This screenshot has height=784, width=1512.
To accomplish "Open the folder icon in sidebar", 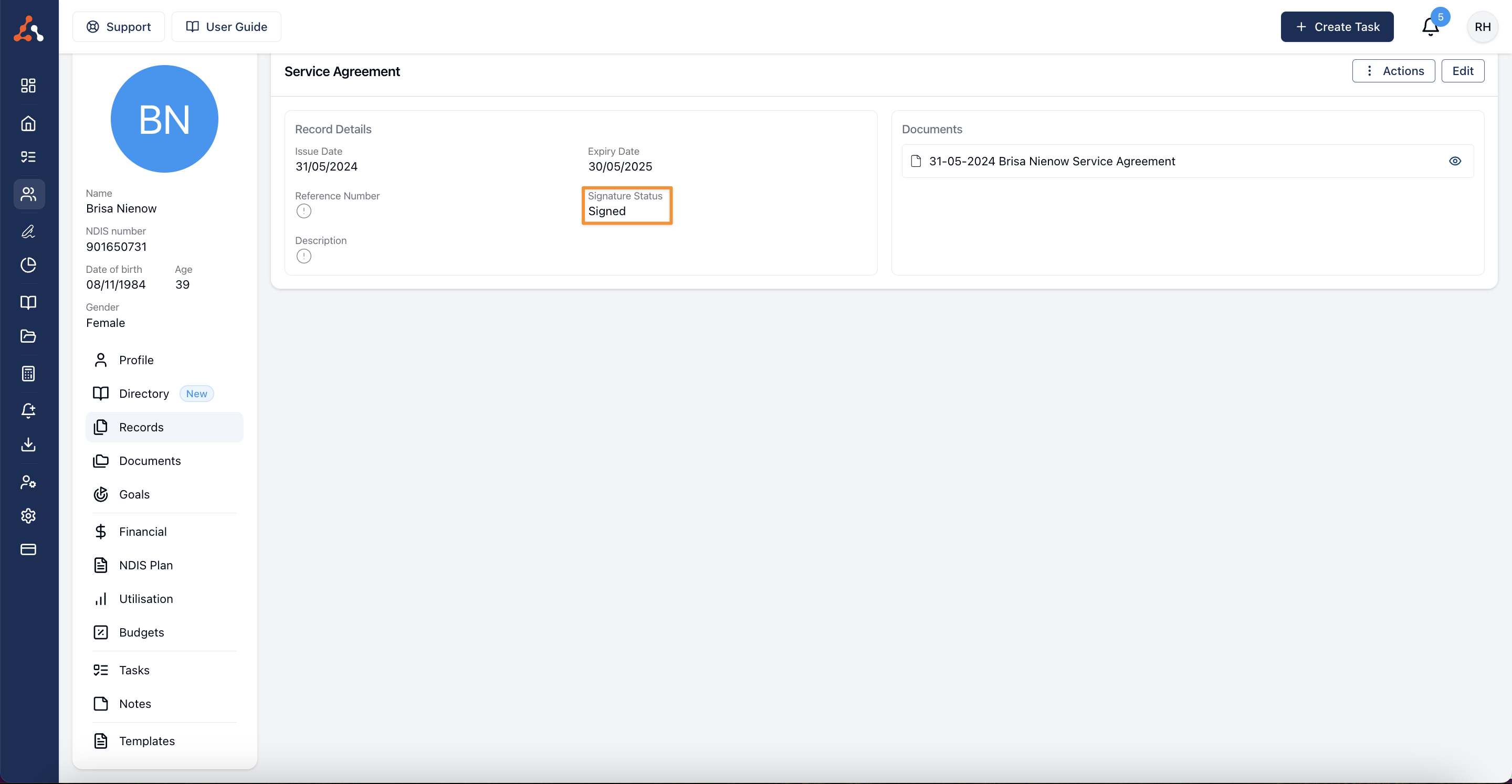I will coord(28,336).
